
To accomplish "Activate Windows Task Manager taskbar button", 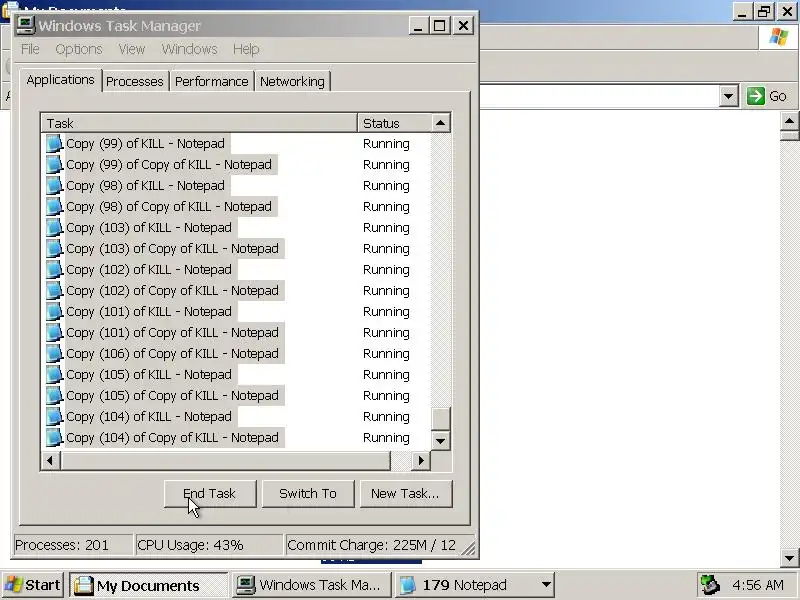I will 312,585.
